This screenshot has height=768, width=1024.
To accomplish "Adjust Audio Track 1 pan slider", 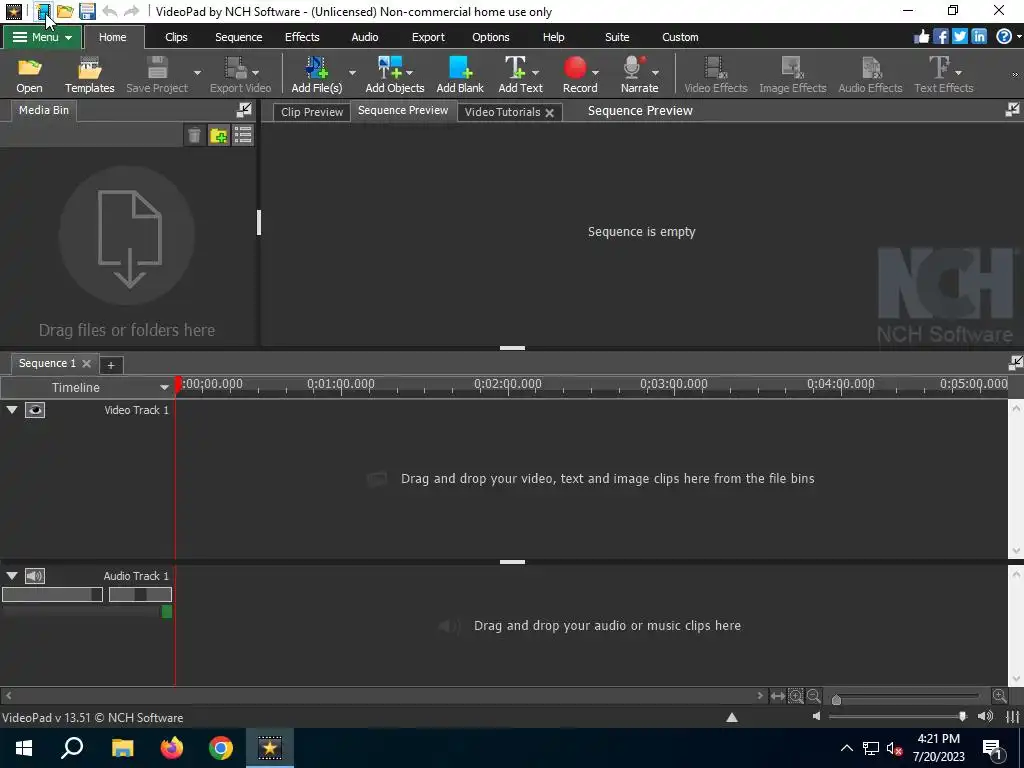I will (x=140, y=594).
